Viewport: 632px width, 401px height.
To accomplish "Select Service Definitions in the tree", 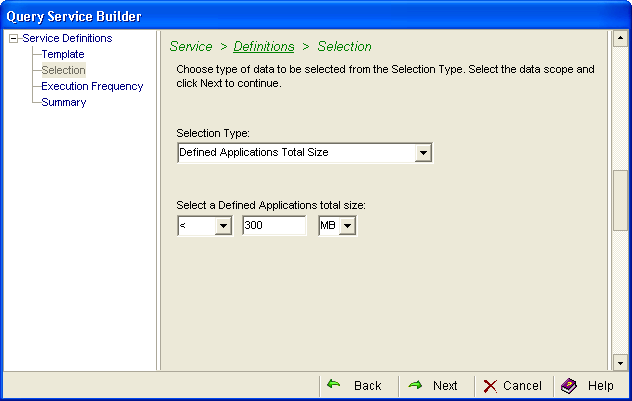I will [x=67, y=38].
